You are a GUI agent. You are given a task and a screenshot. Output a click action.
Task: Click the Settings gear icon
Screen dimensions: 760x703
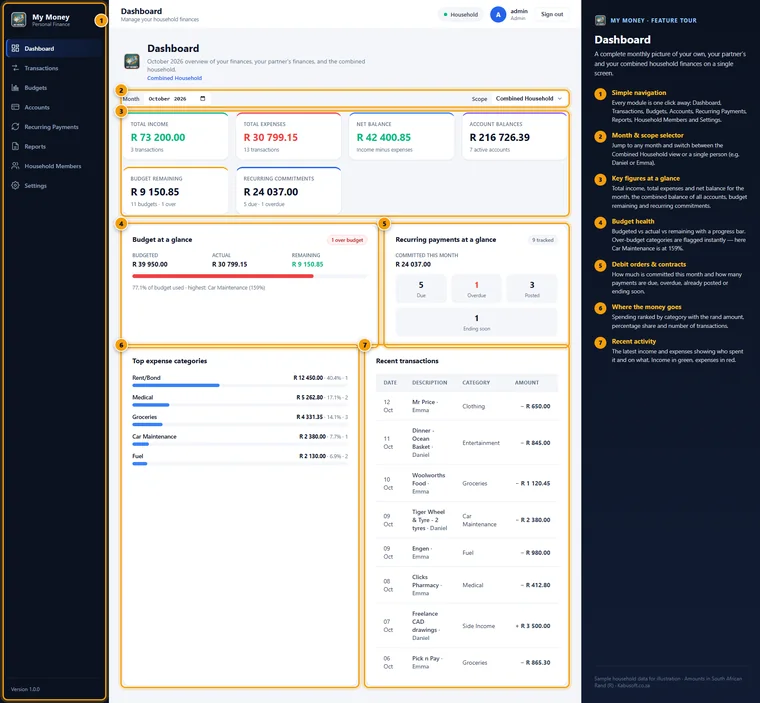[16, 185]
